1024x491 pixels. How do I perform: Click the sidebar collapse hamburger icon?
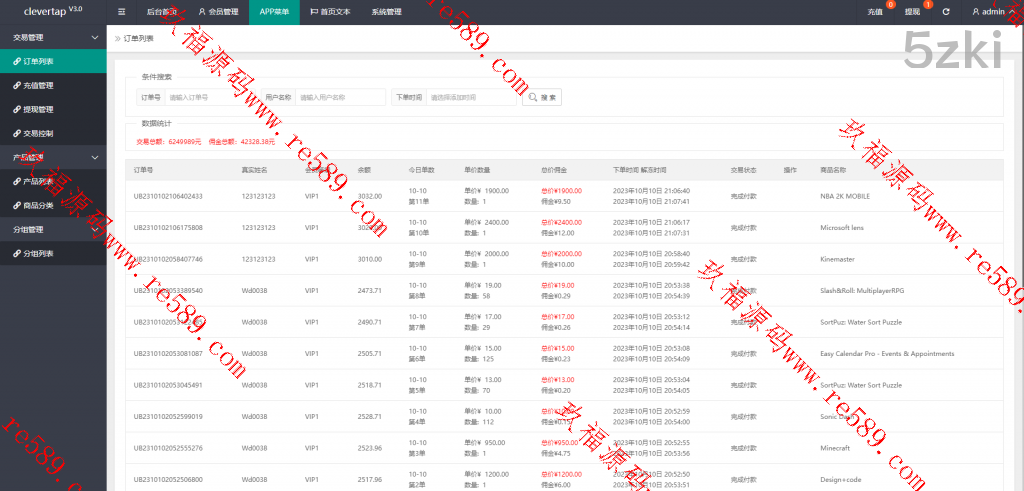click(x=121, y=12)
